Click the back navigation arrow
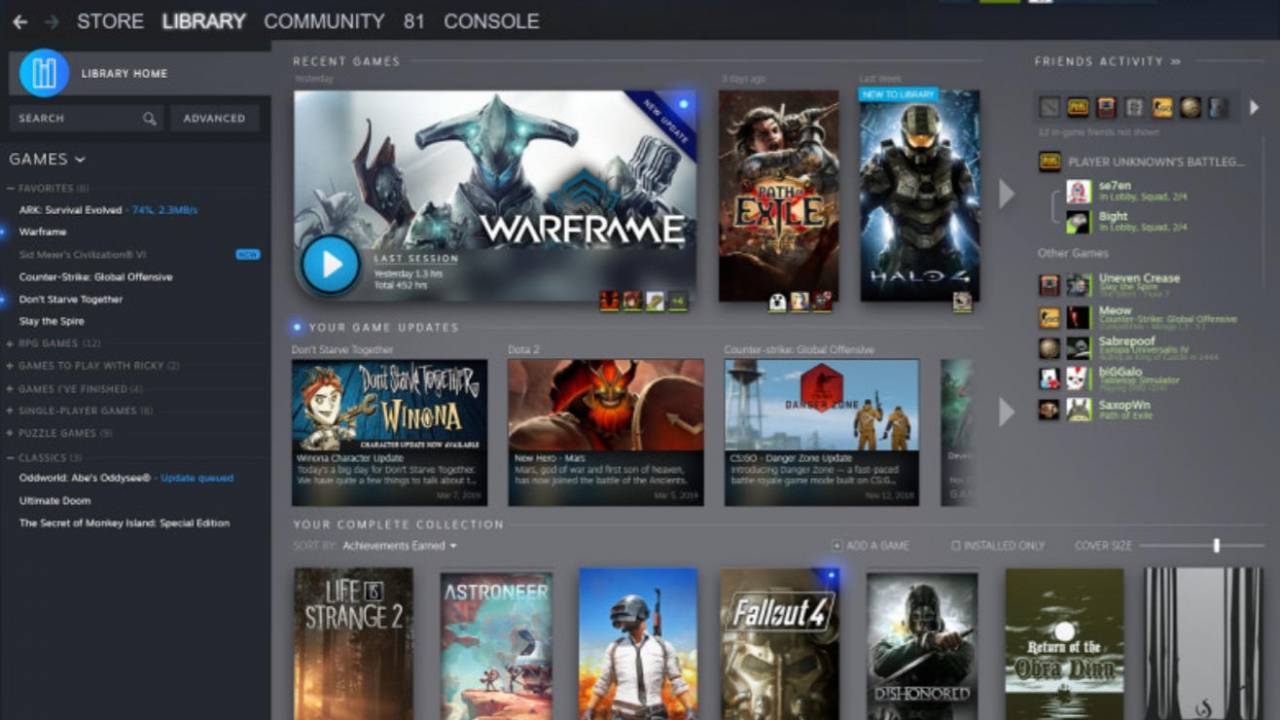Viewport: 1280px width, 720px height. coord(20,21)
